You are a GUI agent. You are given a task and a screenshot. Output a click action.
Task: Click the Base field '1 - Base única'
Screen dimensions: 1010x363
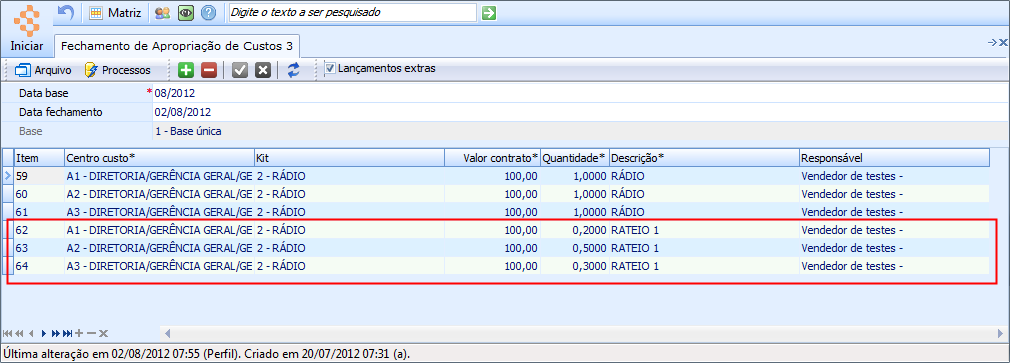(580, 131)
